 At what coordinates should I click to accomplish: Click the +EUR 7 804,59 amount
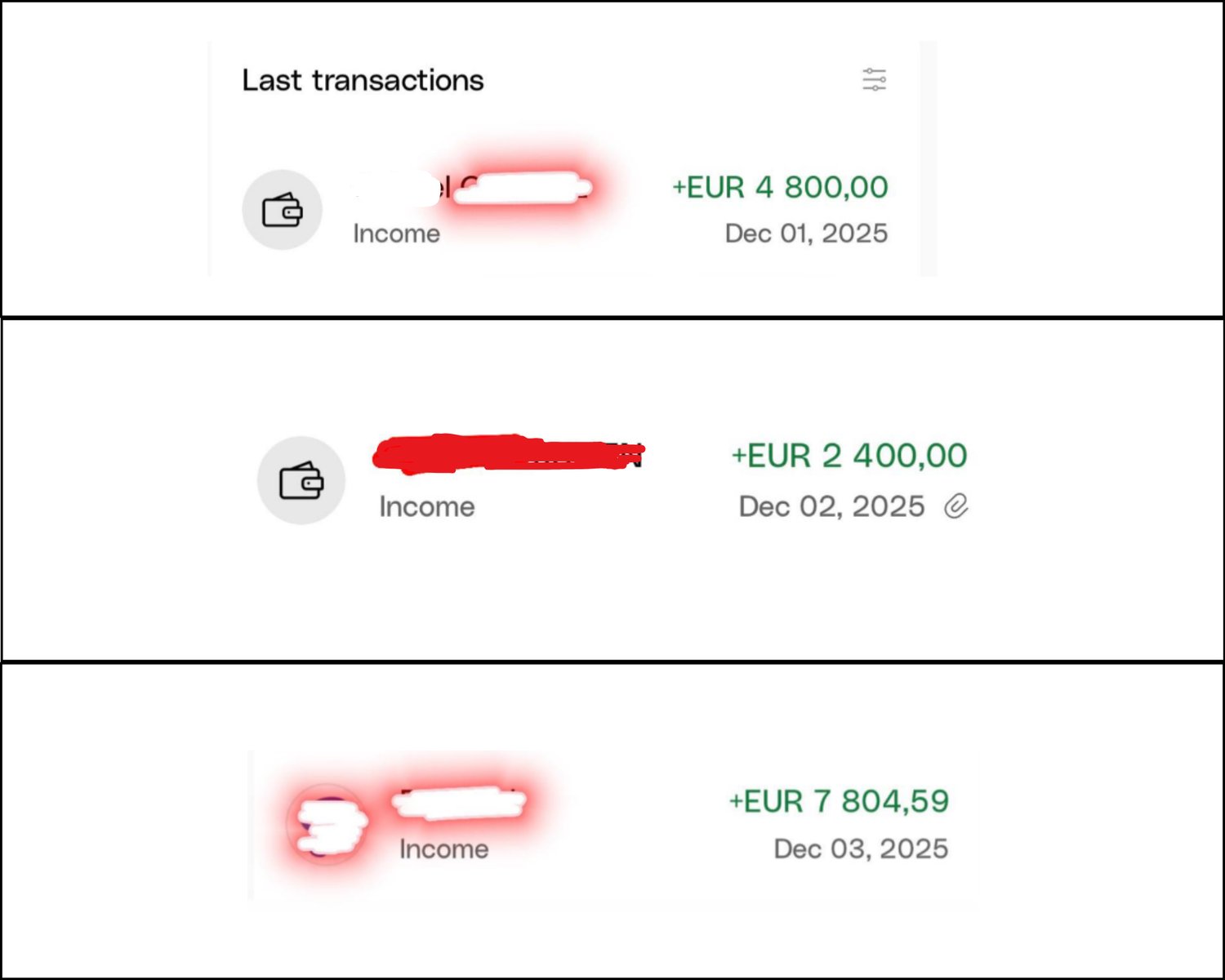(x=839, y=801)
